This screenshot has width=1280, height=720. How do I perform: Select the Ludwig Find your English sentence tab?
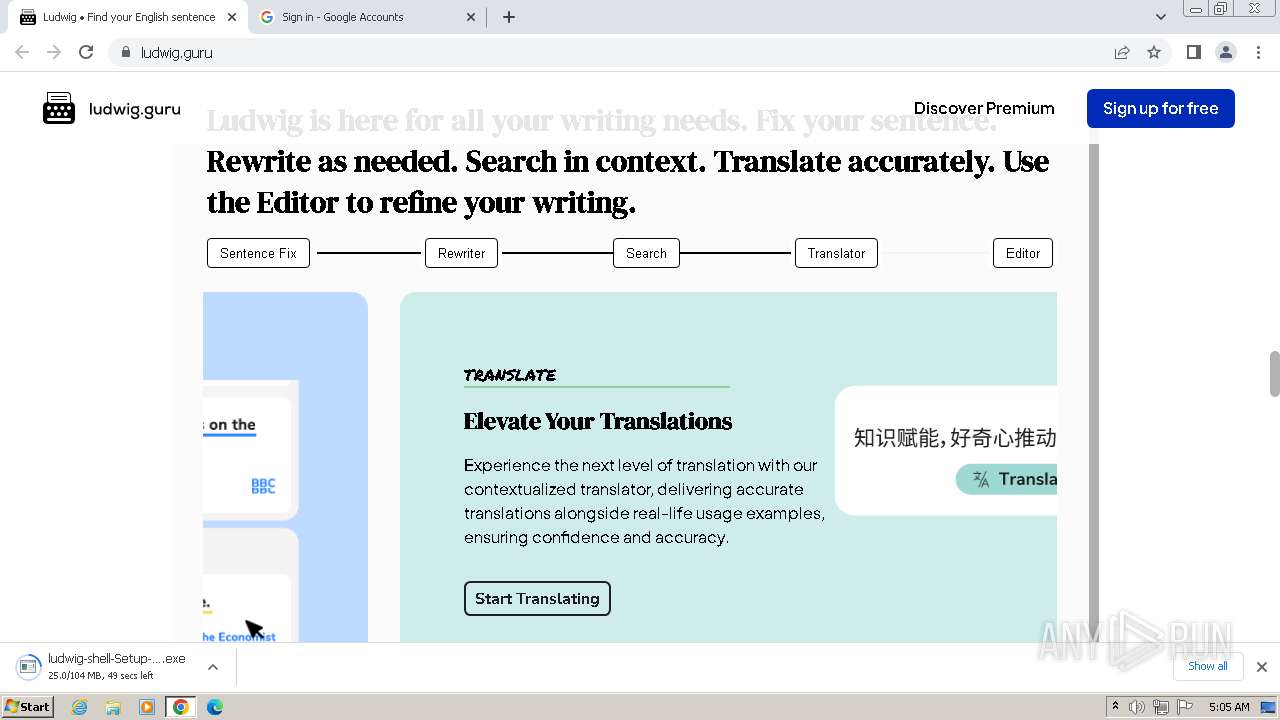point(128,17)
